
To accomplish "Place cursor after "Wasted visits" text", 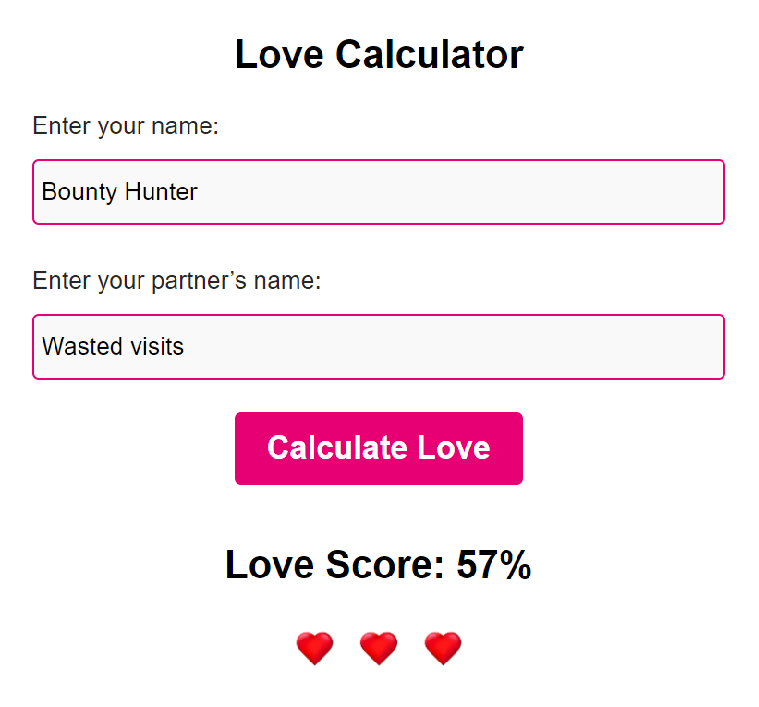I will [186, 347].
